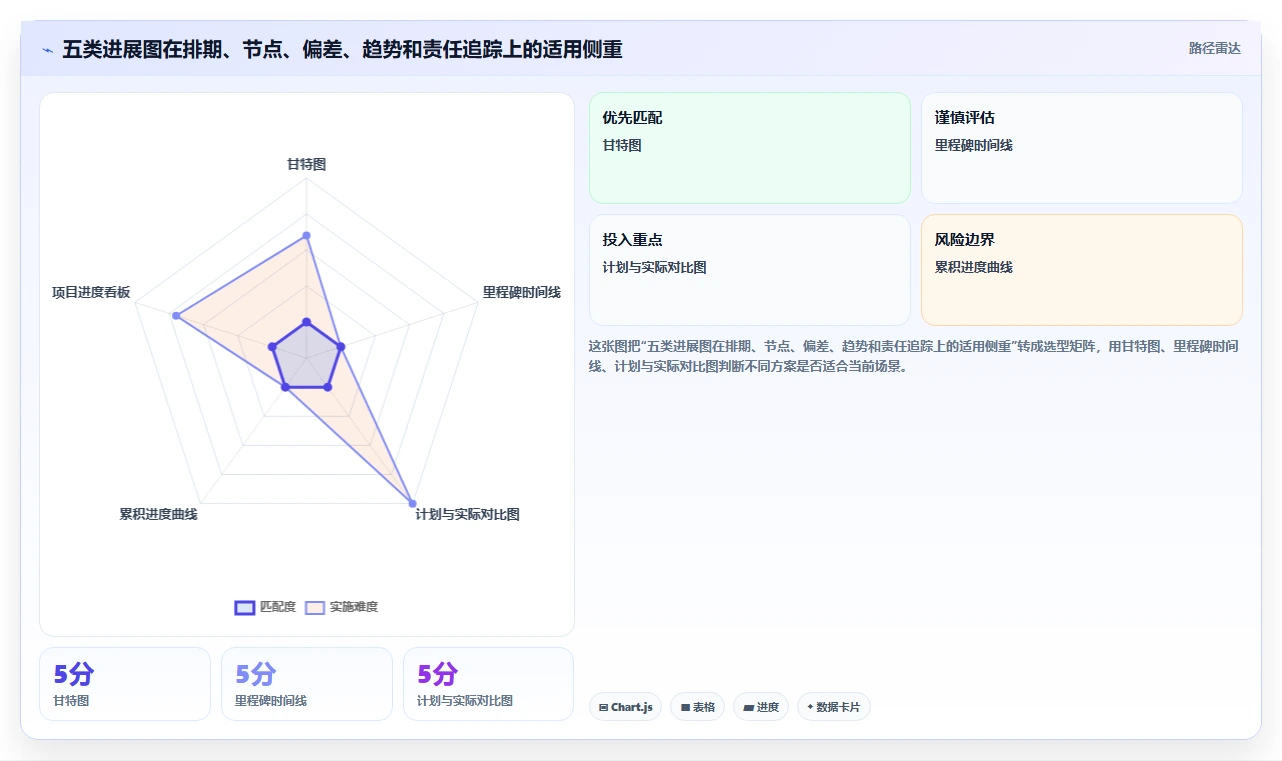1282x761 pixels.
Task: Open the 风险边界 card
Action: point(1082,270)
